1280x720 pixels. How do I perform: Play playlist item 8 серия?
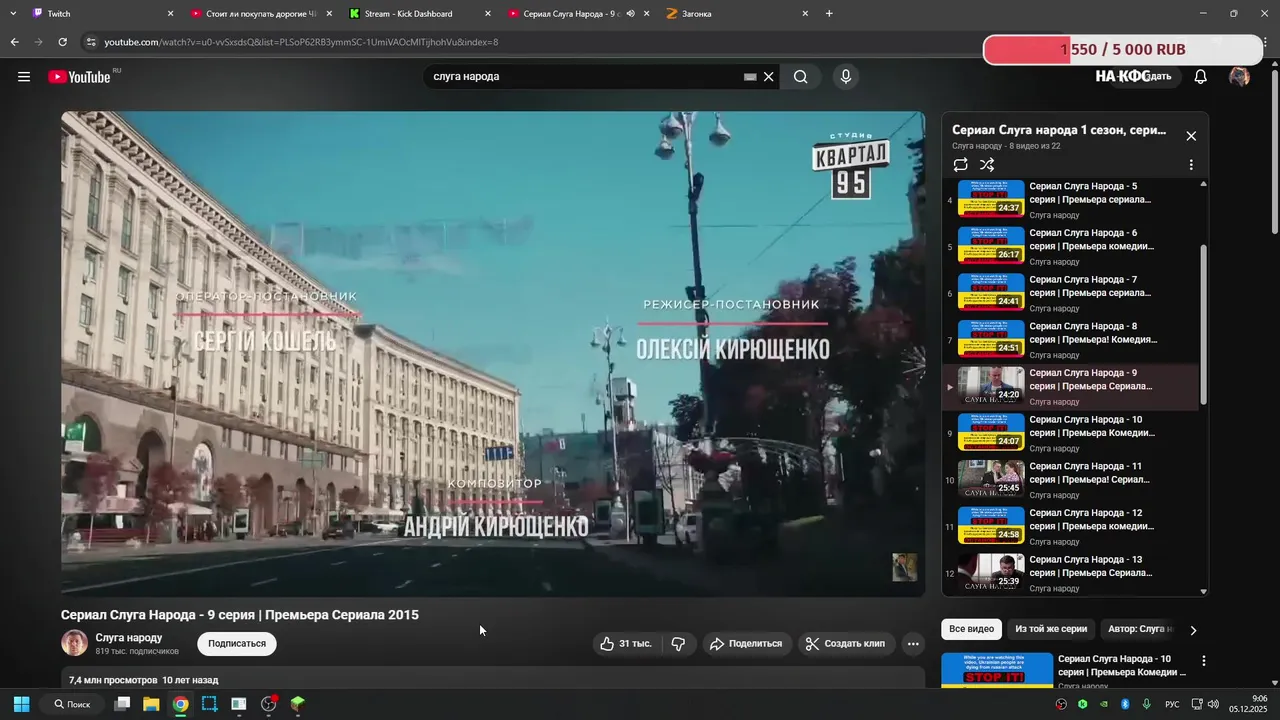tap(1071, 340)
